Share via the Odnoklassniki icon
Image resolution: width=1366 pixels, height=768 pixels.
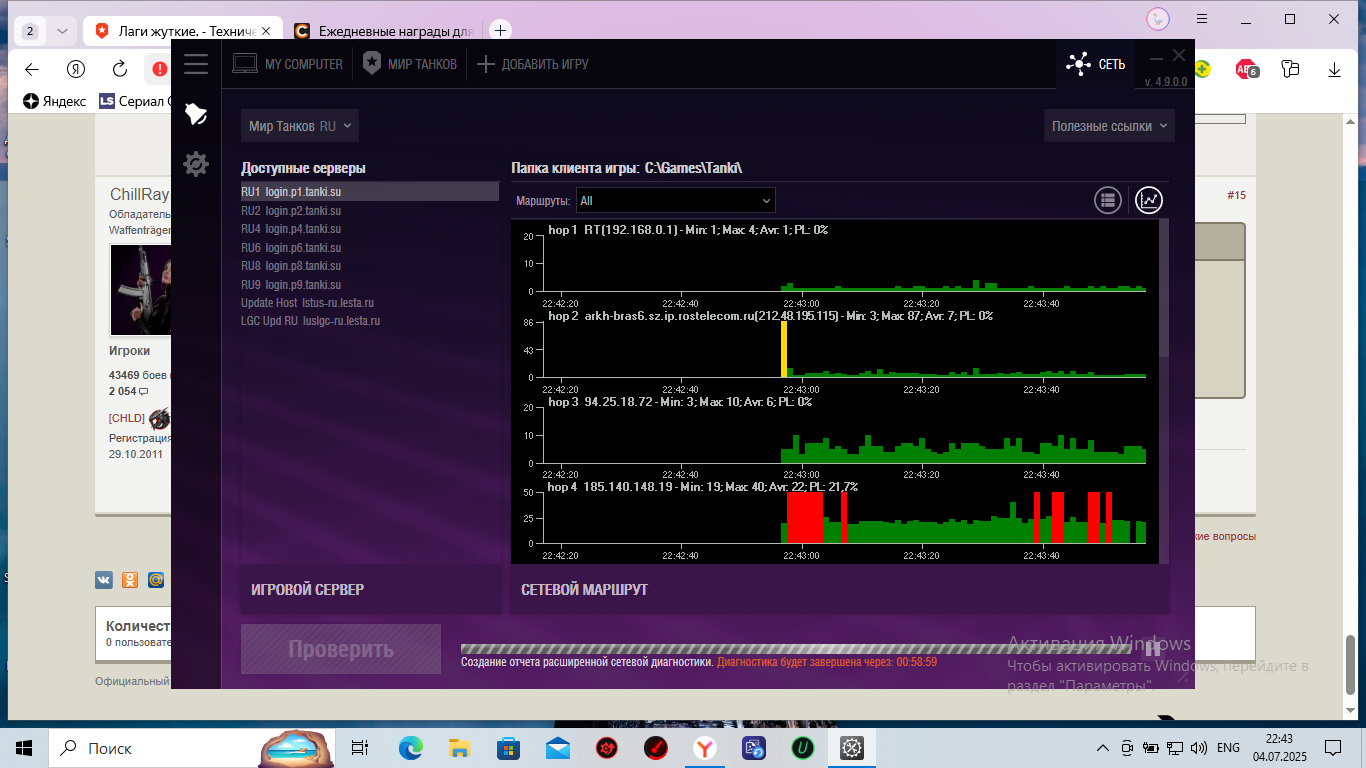129,579
